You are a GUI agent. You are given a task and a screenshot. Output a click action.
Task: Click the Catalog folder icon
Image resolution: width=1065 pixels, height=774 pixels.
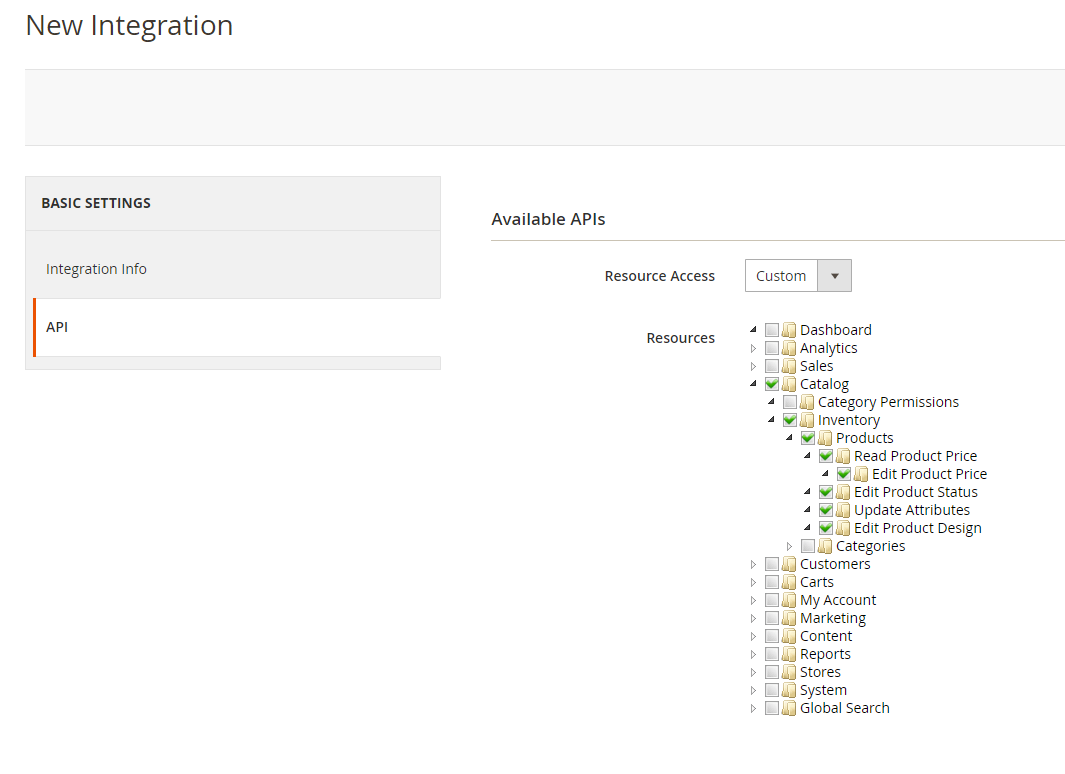pos(790,383)
